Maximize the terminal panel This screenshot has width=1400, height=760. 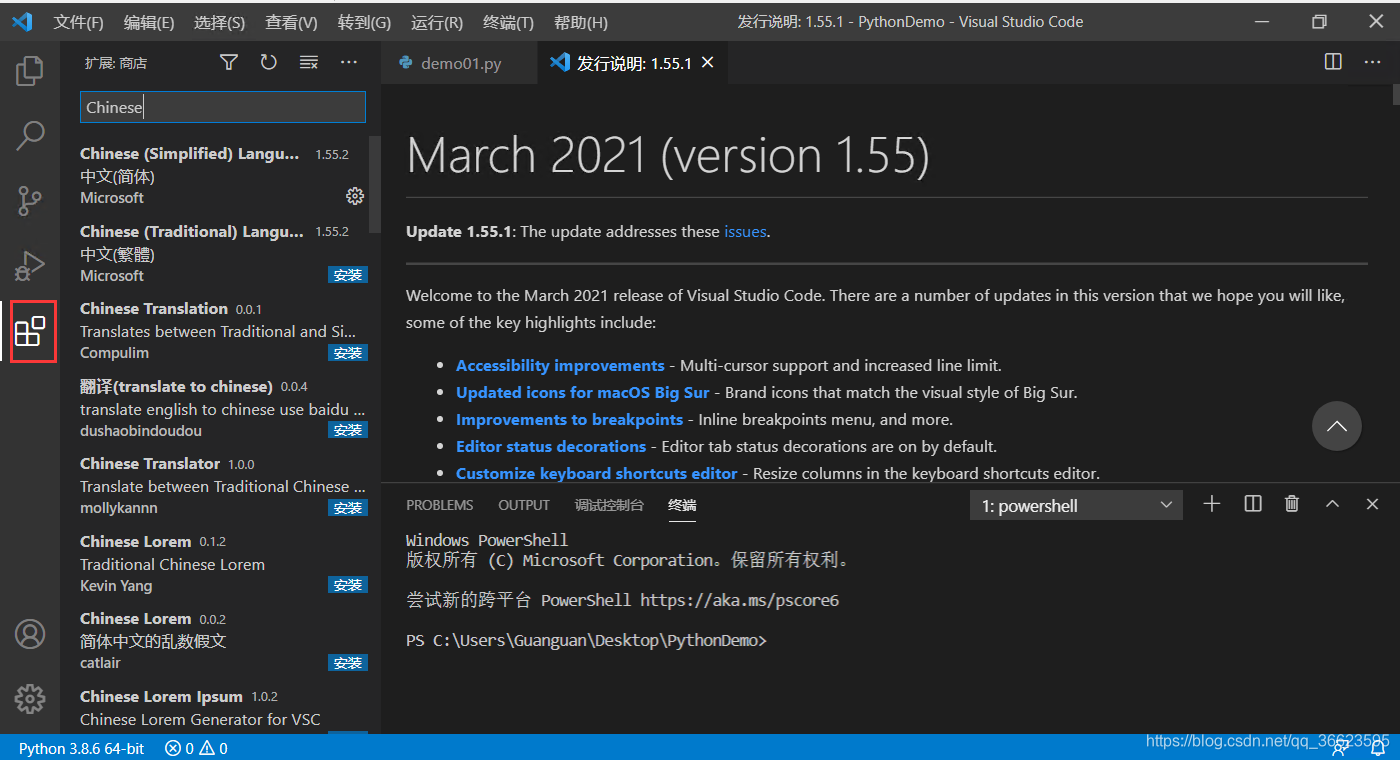(x=1332, y=504)
